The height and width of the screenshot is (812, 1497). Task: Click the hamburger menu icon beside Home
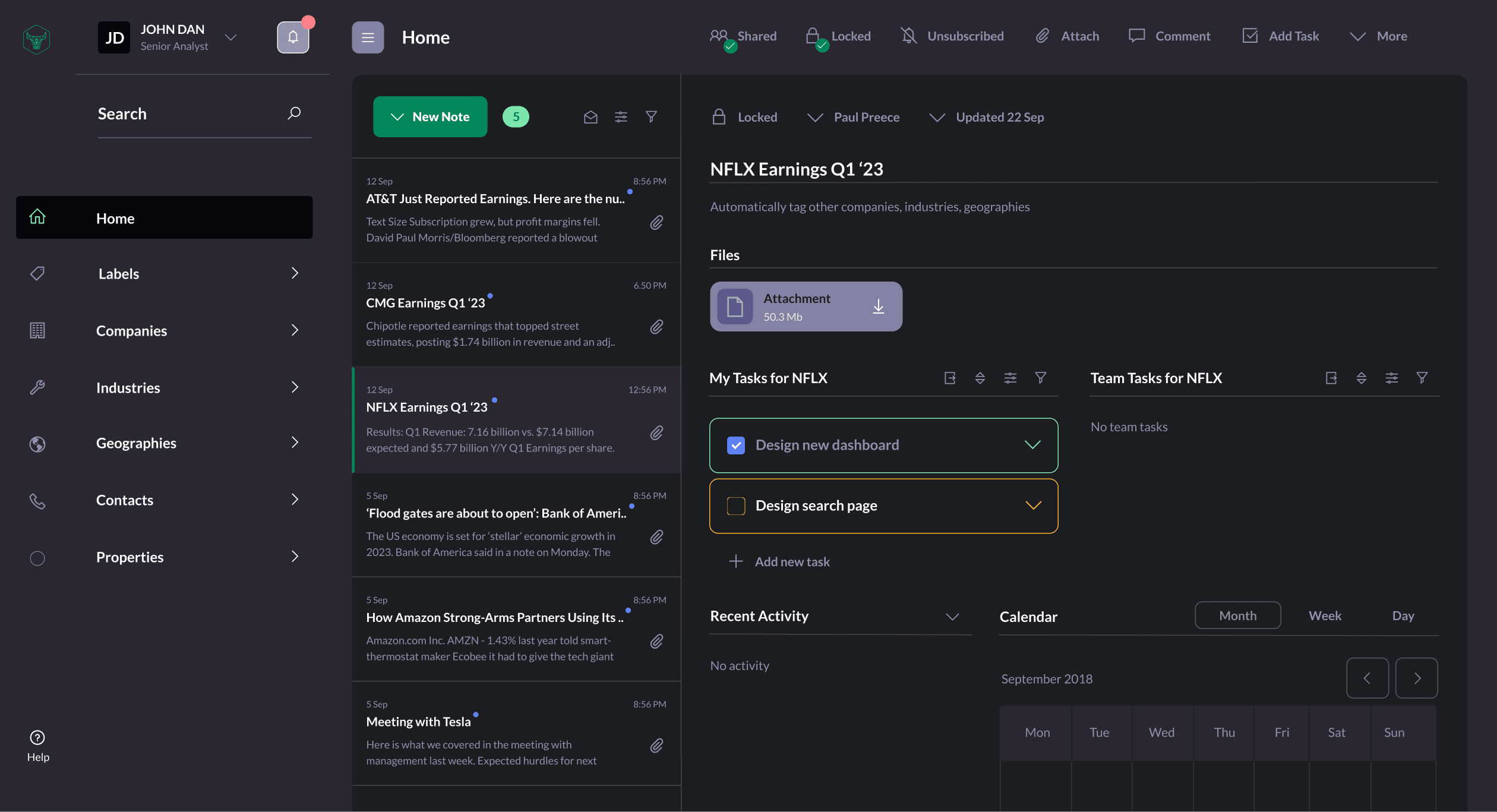(368, 37)
